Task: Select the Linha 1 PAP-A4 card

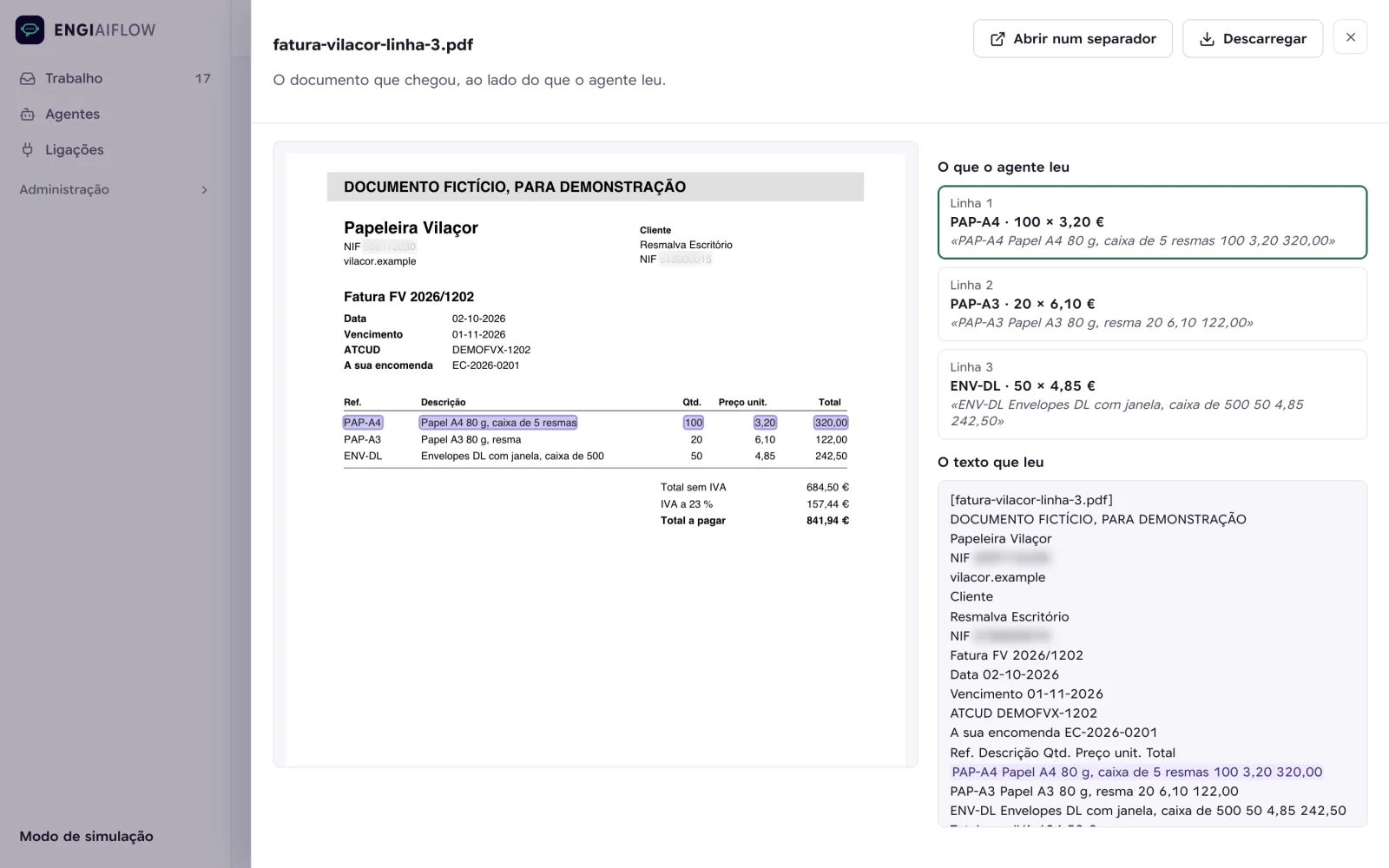Action: coord(1152,222)
